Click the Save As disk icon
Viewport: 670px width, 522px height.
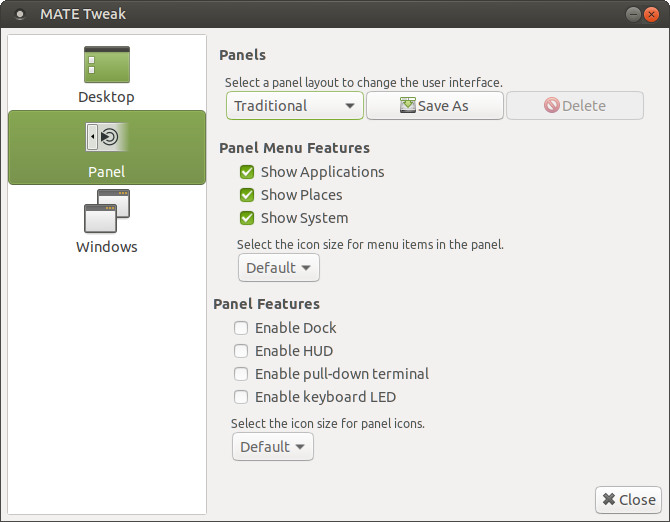[408, 105]
